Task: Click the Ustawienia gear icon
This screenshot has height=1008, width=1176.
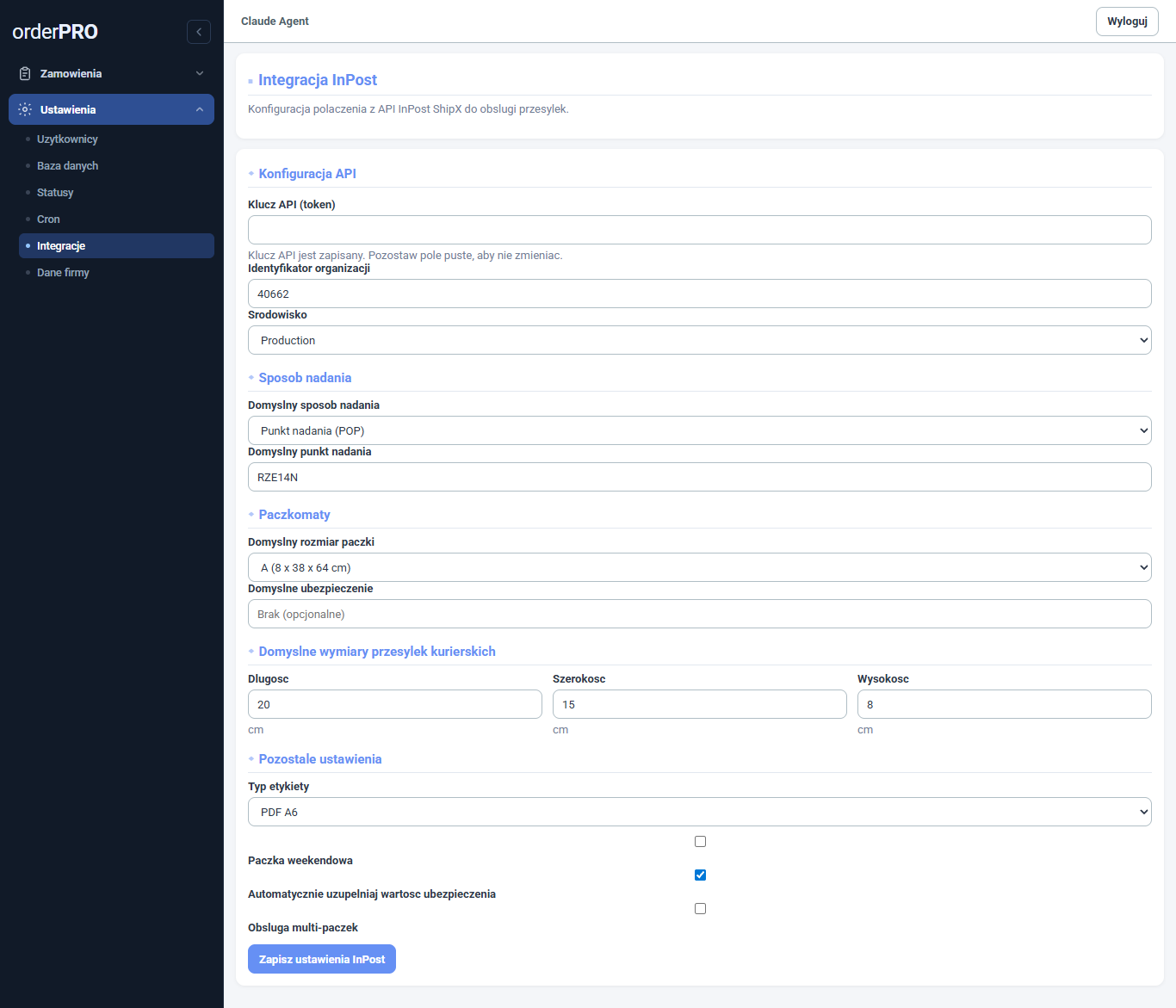Action: 25,109
